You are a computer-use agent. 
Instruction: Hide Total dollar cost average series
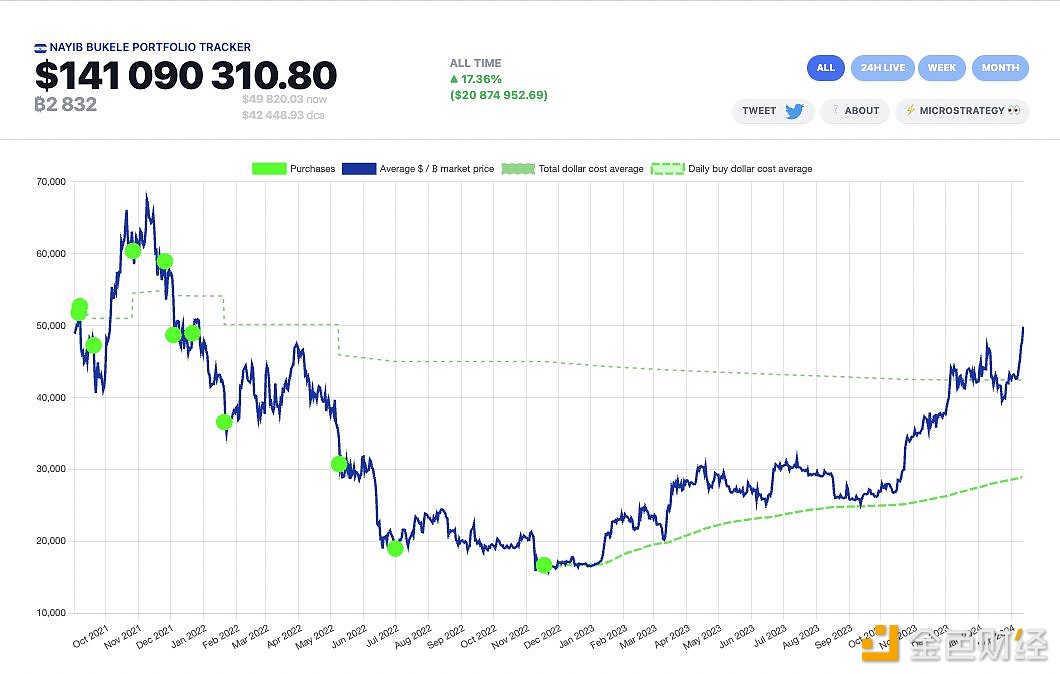[573, 169]
